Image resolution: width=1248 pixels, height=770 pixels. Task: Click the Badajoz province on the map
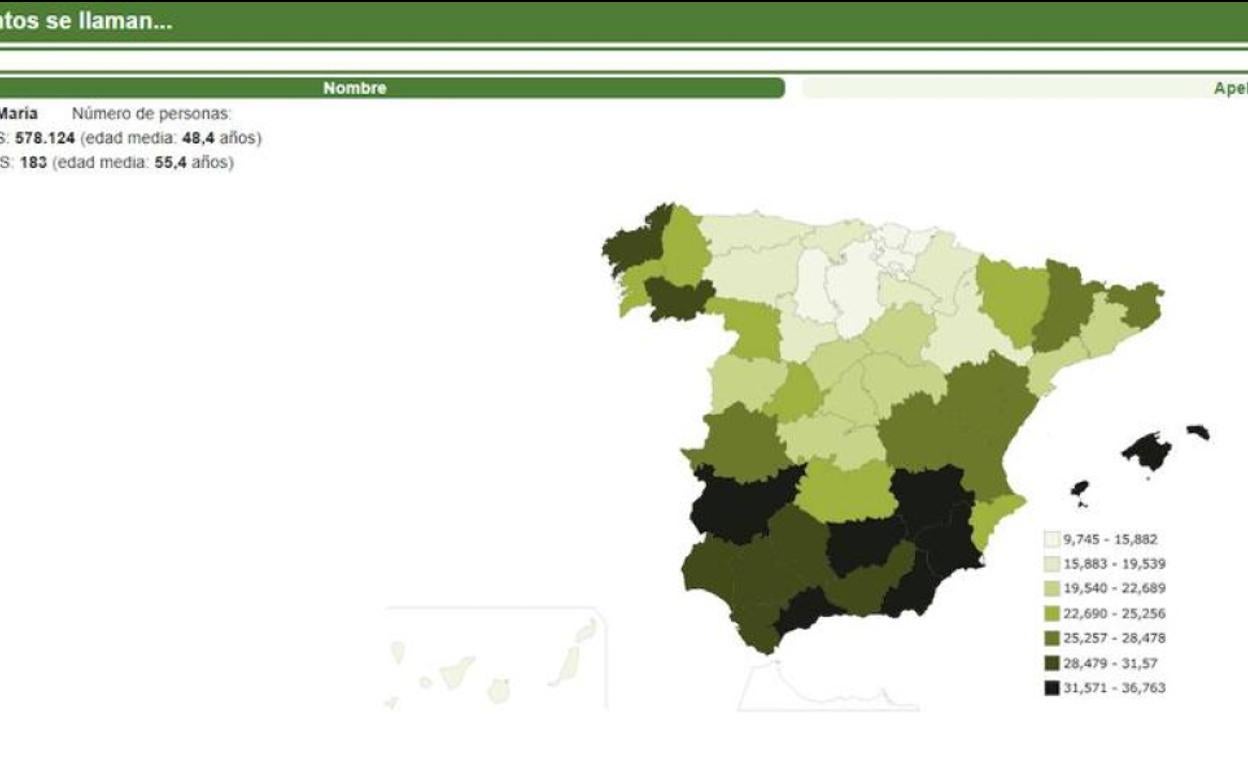pyautogui.click(x=740, y=505)
